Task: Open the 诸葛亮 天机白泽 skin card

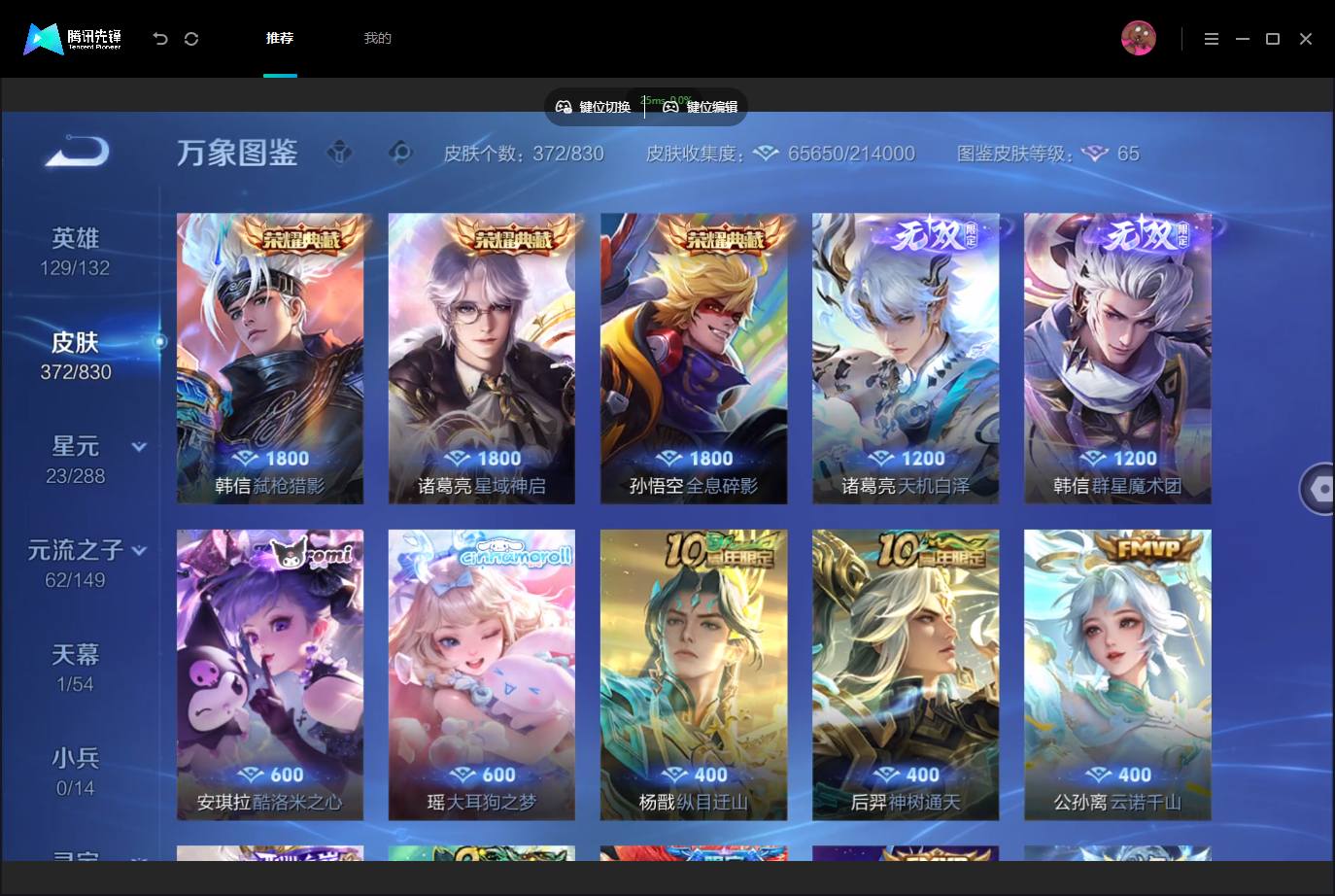Action: 906,359
